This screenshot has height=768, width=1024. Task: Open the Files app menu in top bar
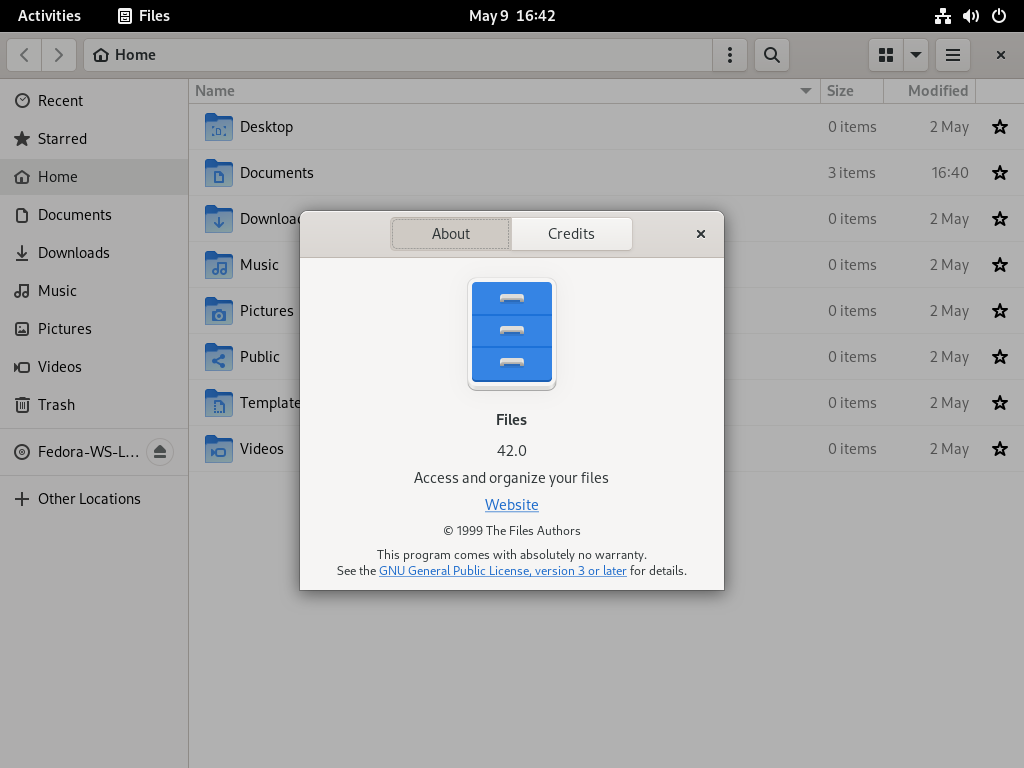click(x=144, y=16)
